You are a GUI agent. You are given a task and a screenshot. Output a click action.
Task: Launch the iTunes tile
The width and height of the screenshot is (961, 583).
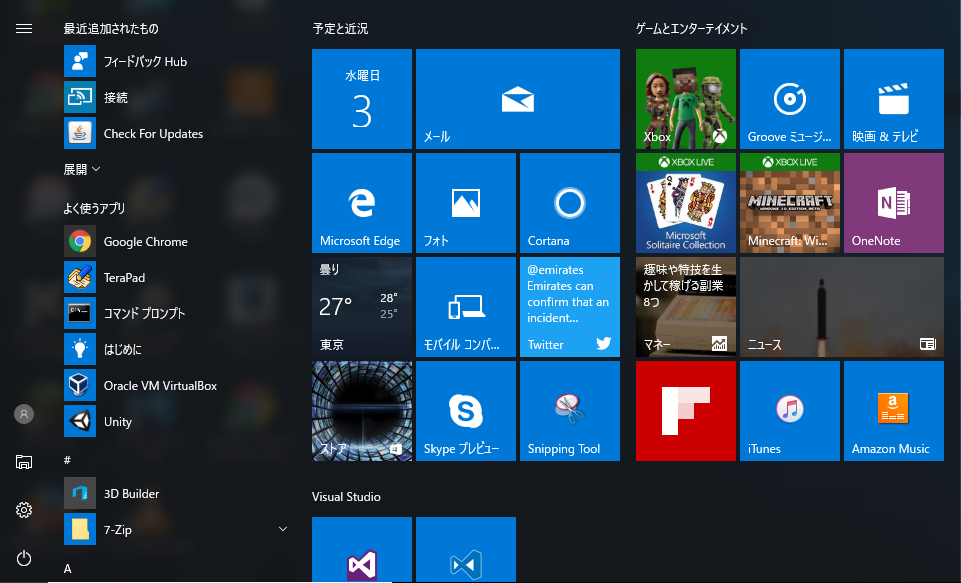coord(790,411)
